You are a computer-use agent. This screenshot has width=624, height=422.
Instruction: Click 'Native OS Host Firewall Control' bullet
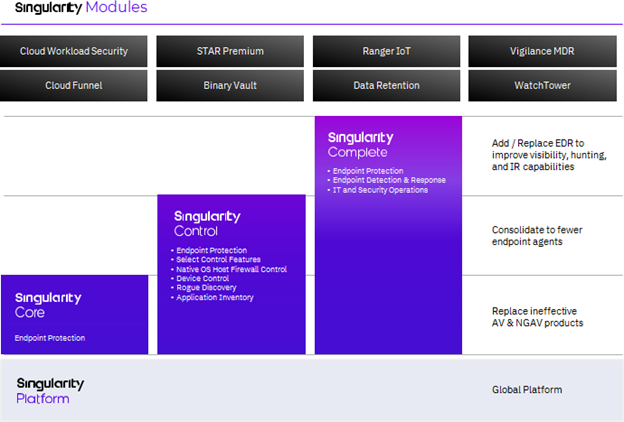[232, 270]
